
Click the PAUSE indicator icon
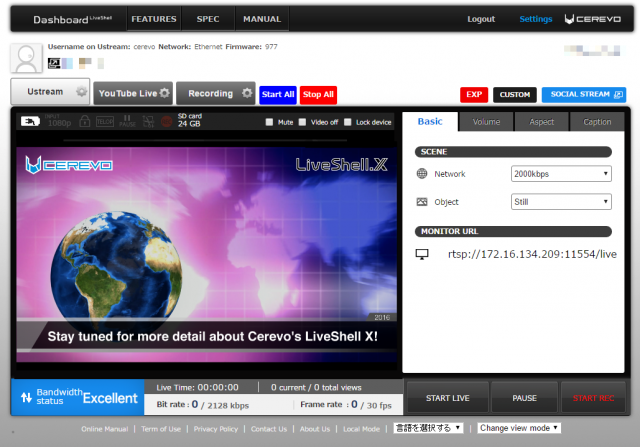click(x=127, y=121)
